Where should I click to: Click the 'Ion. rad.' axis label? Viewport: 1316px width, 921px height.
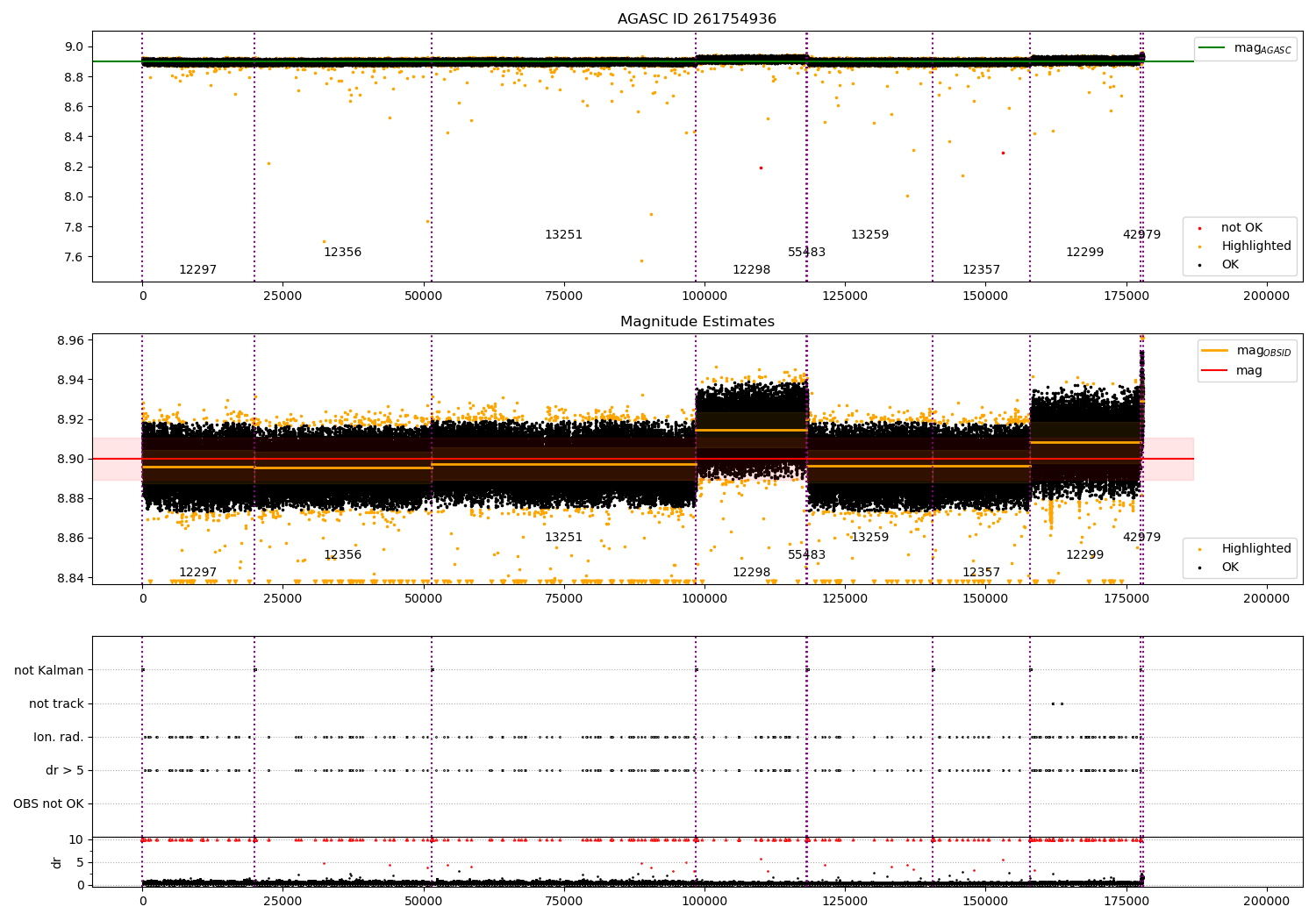(x=59, y=738)
